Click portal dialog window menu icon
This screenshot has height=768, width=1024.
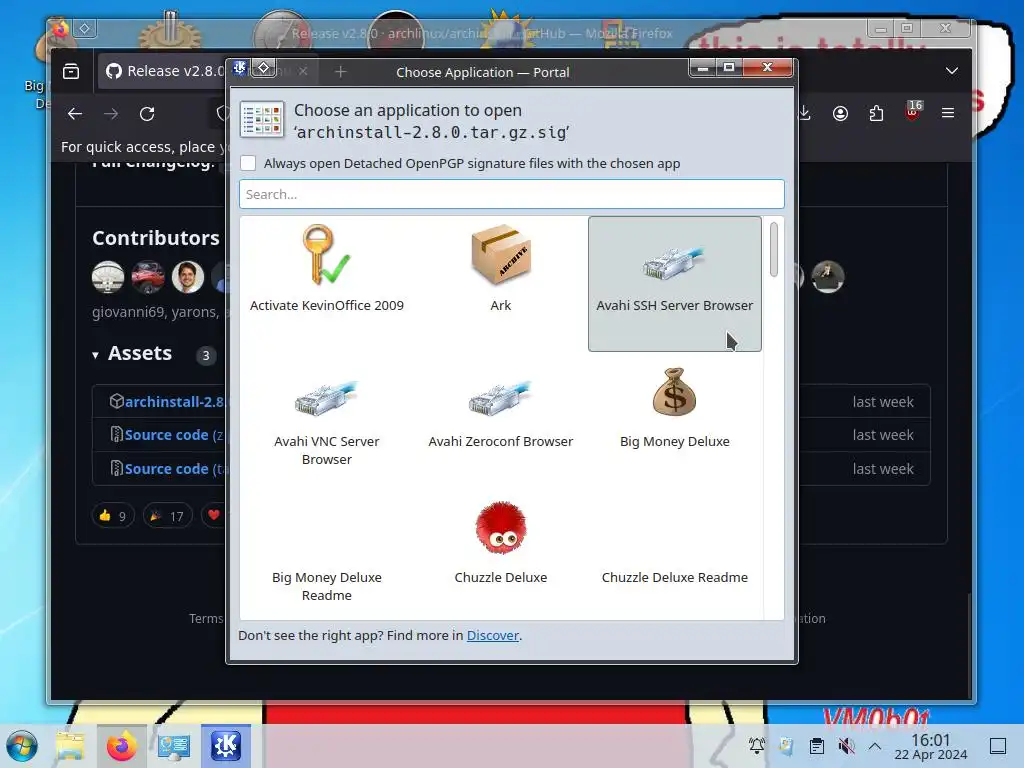[x=240, y=67]
